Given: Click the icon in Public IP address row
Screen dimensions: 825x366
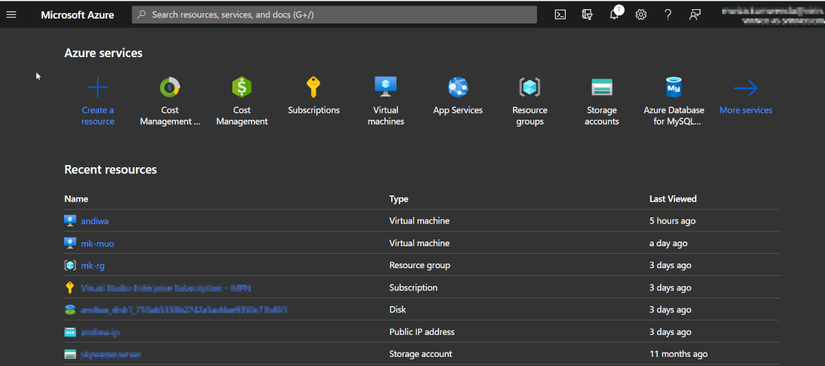Looking at the screenshot, I should tap(70, 332).
